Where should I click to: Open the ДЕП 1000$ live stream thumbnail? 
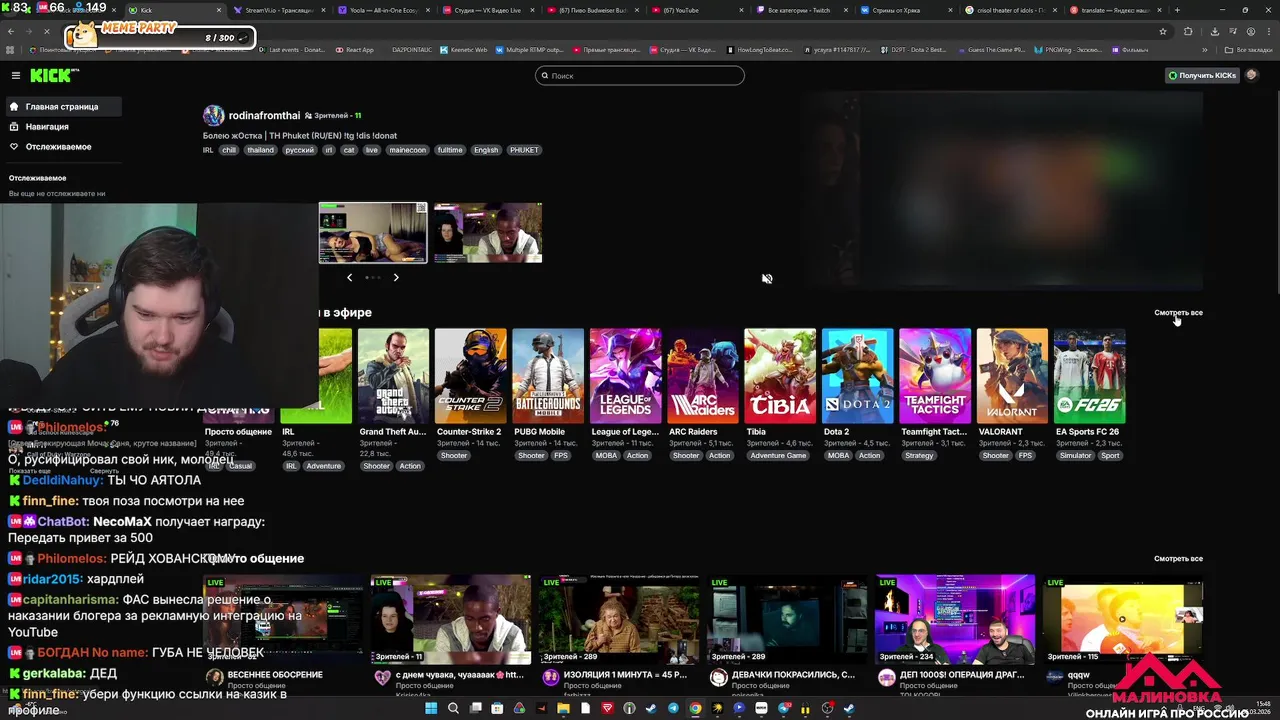click(955, 619)
